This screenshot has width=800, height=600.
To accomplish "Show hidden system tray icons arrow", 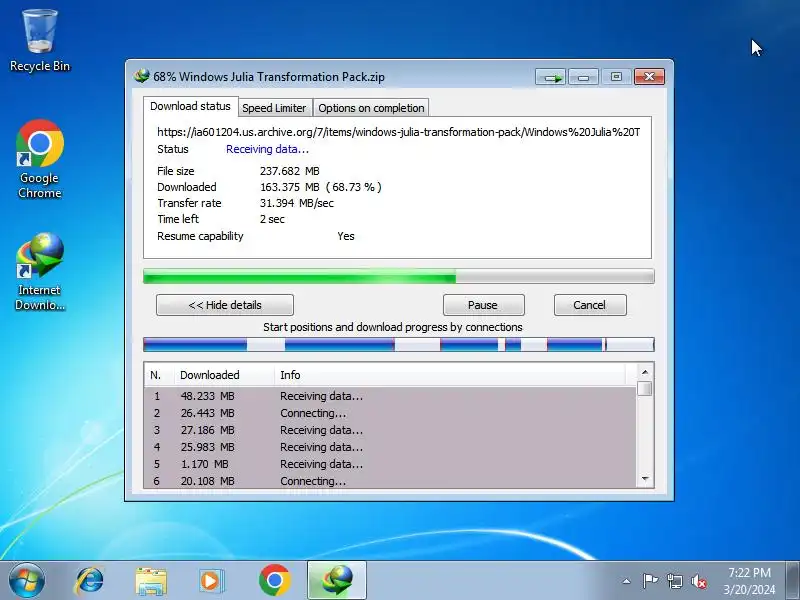I will pyautogui.click(x=627, y=581).
